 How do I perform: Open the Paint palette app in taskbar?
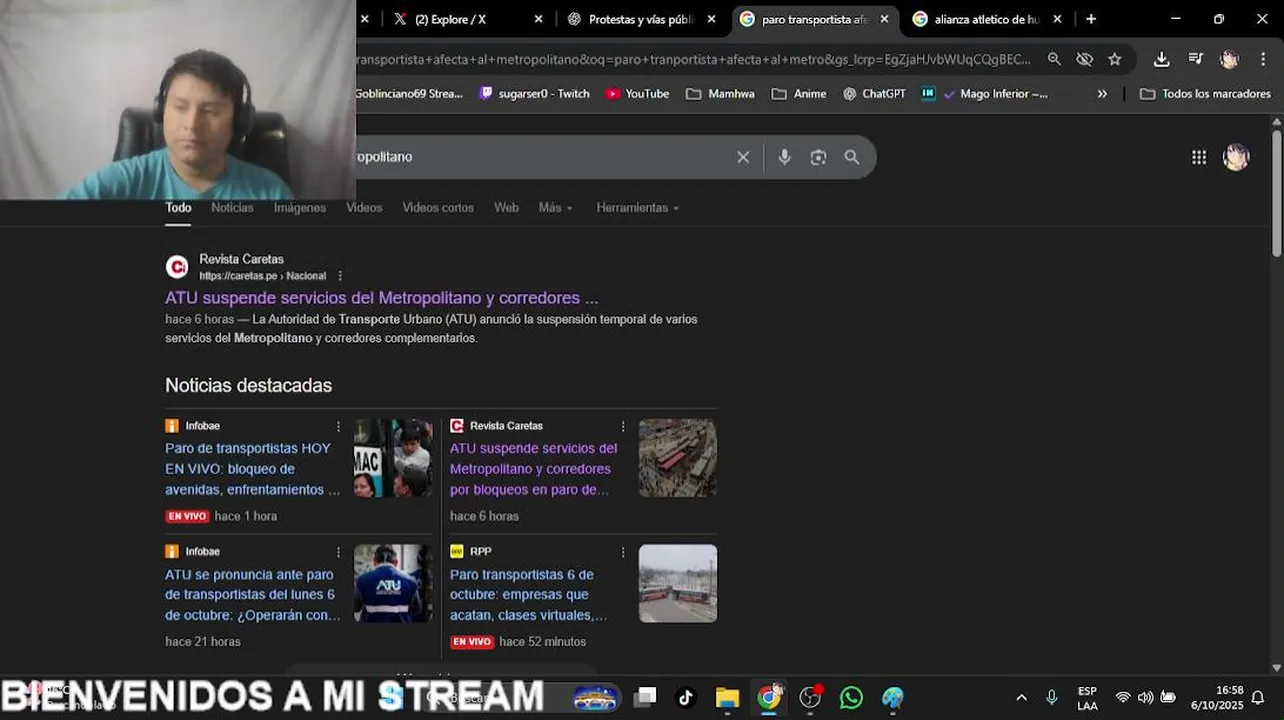click(893, 697)
